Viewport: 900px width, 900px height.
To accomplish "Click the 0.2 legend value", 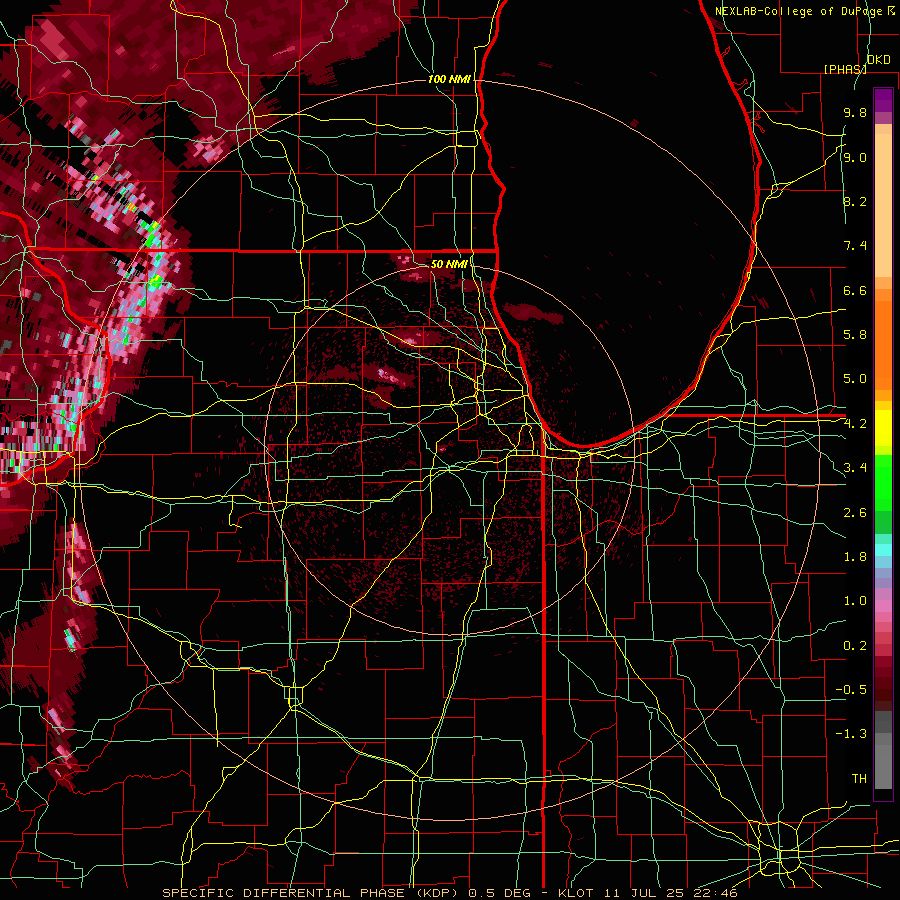I will tap(855, 646).
